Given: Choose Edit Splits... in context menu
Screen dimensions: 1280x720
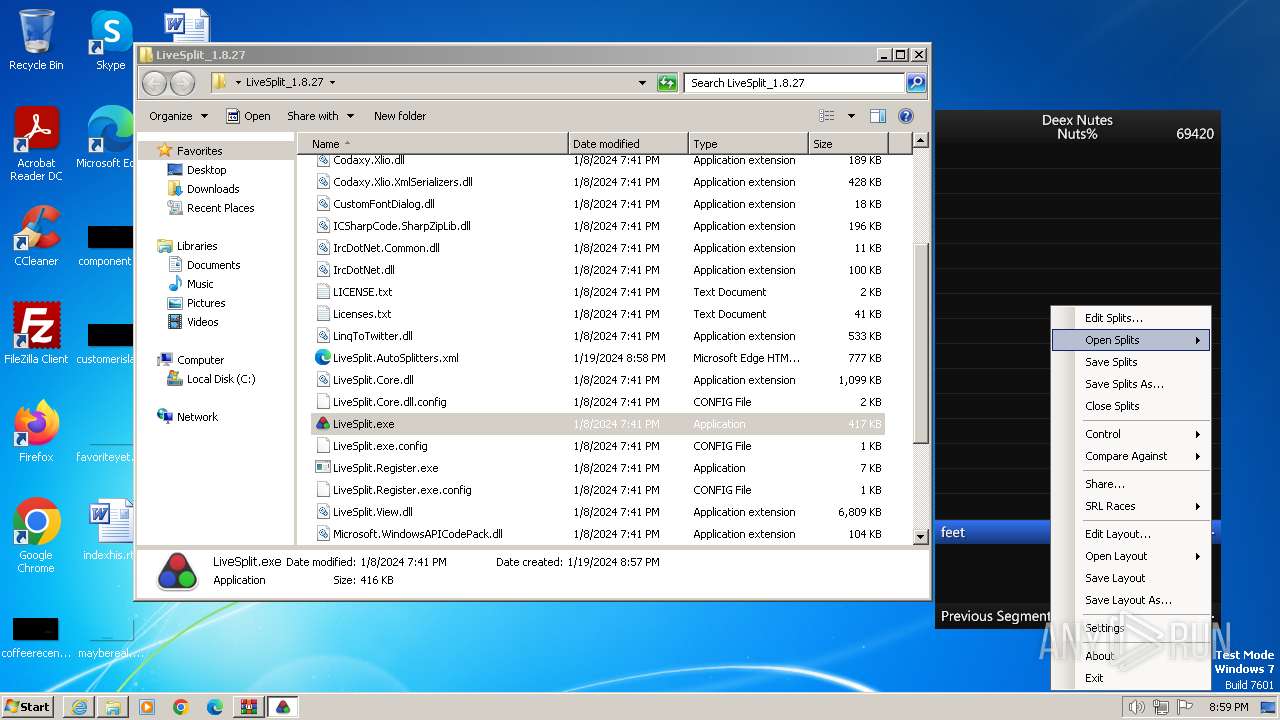Looking at the screenshot, I should coord(1131,318).
